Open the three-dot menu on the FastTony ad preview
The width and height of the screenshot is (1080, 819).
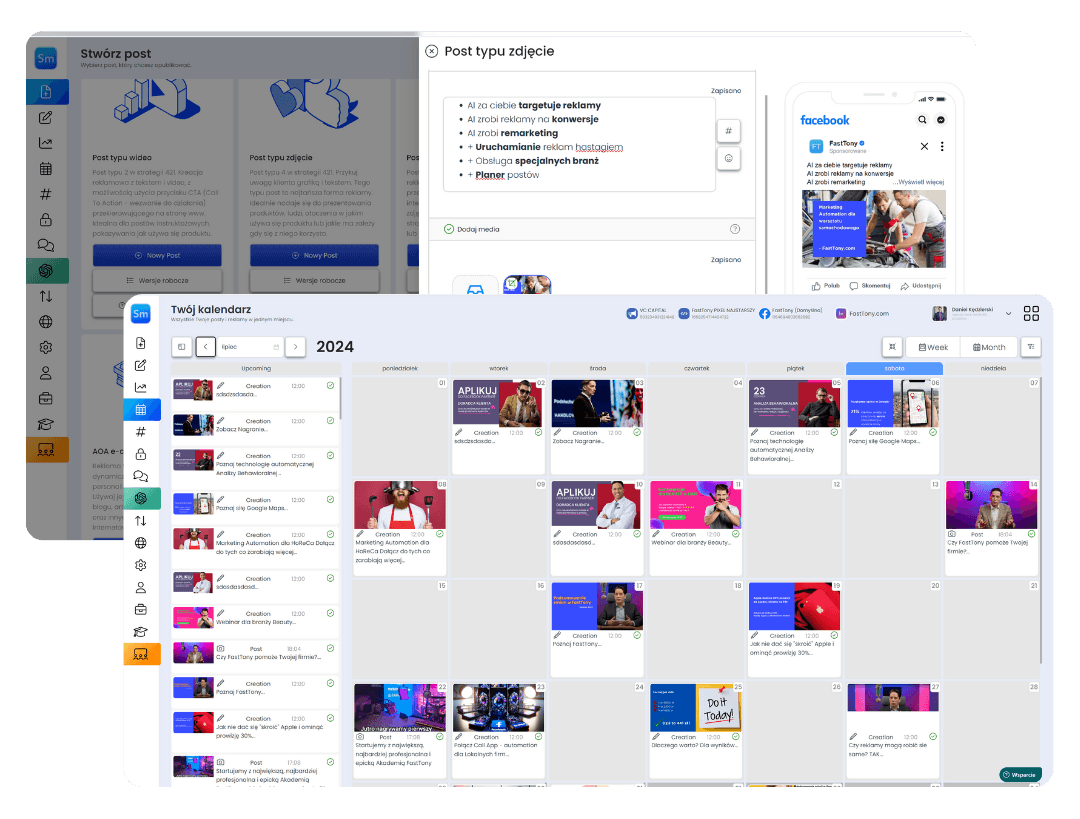click(942, 146)
